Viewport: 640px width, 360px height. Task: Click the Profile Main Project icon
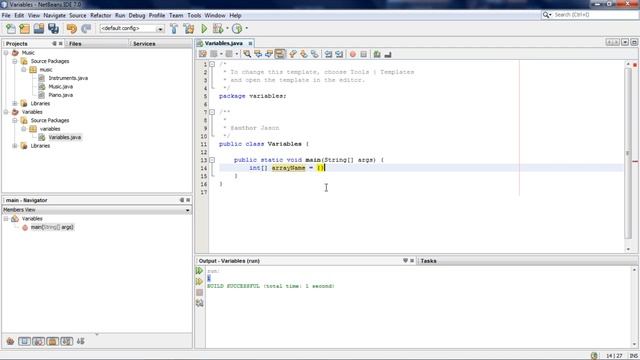(x=237, y=29)
